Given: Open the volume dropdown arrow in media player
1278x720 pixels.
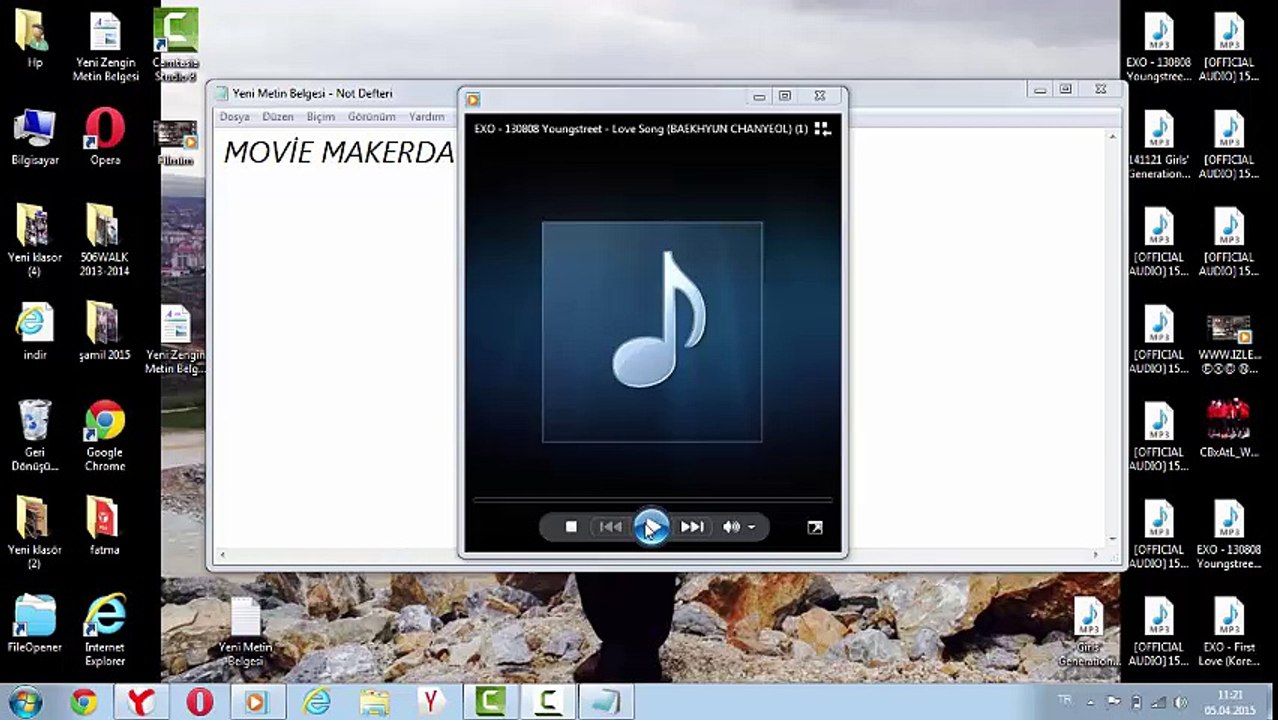Looking at the screenshot, I should [x=752, y=528].
